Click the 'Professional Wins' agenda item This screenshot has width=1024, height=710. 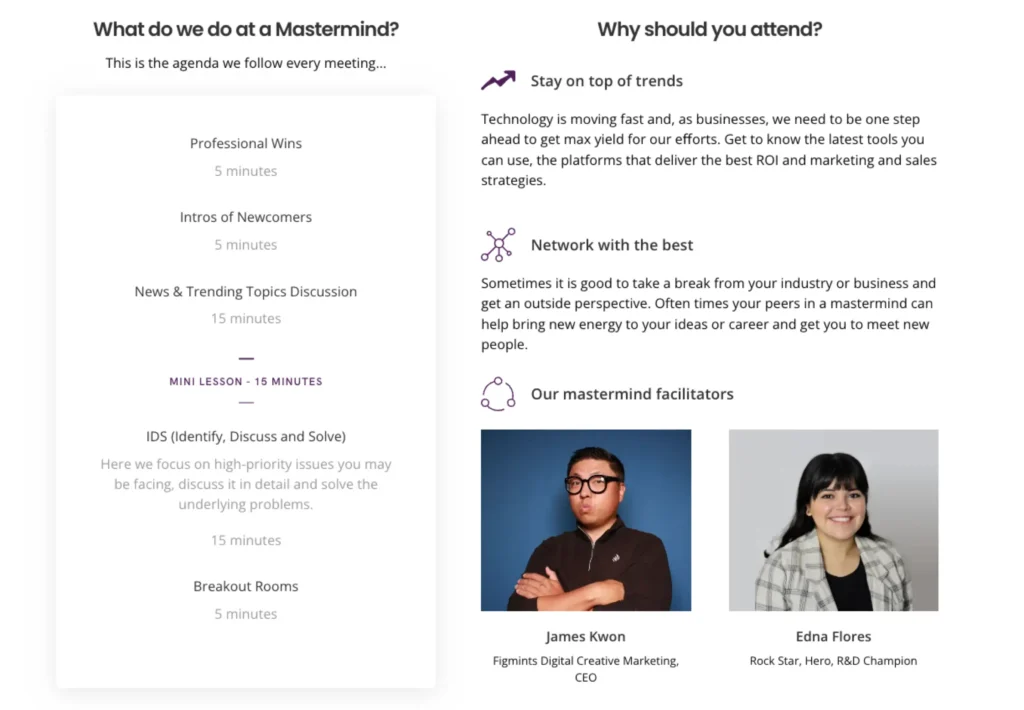pyautogui.click(x=246, y=144)
